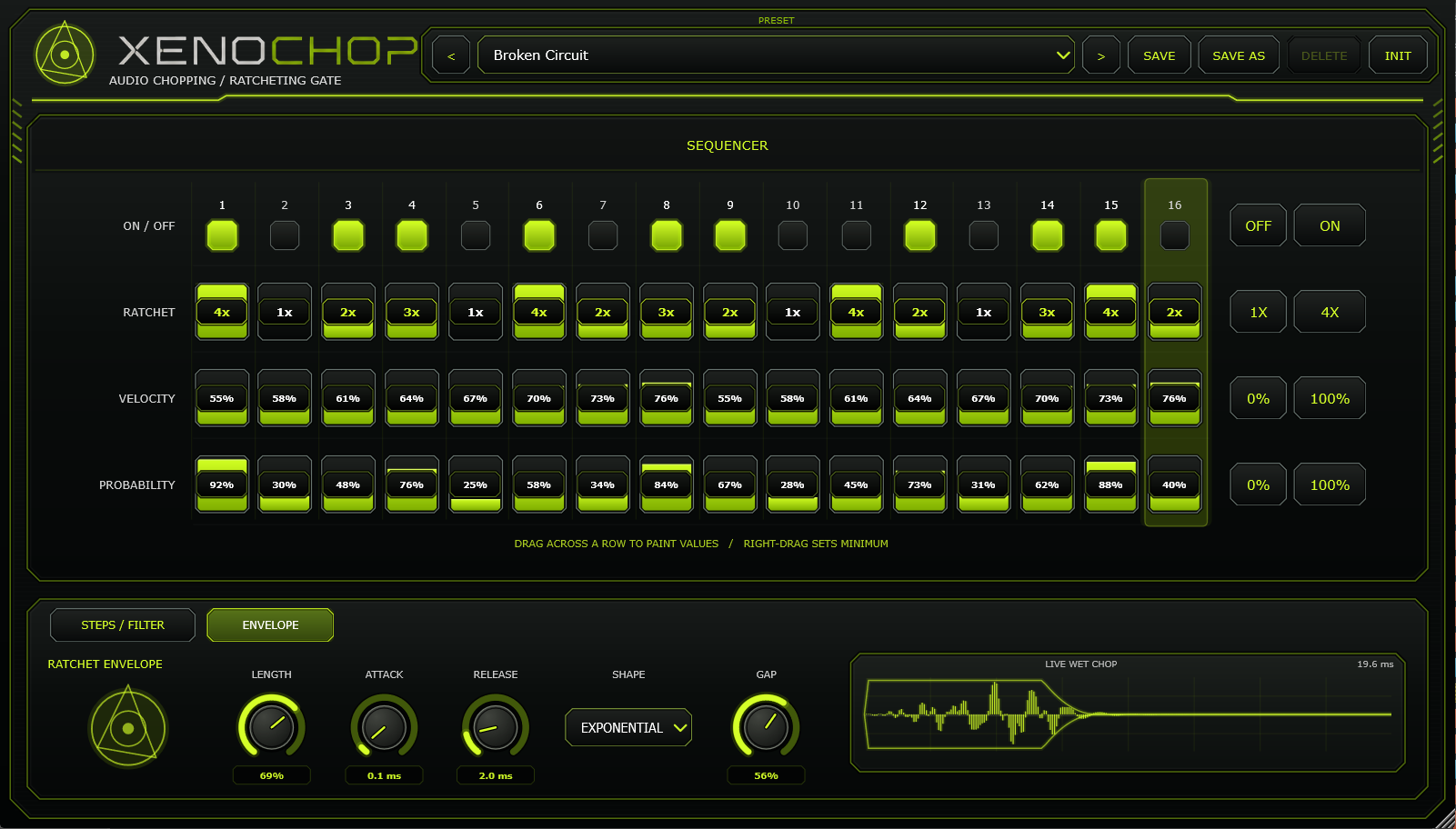Click the step 15 probability 88% cell
The width and height of the screenshot is (1456, 829).
[1110, 484]
